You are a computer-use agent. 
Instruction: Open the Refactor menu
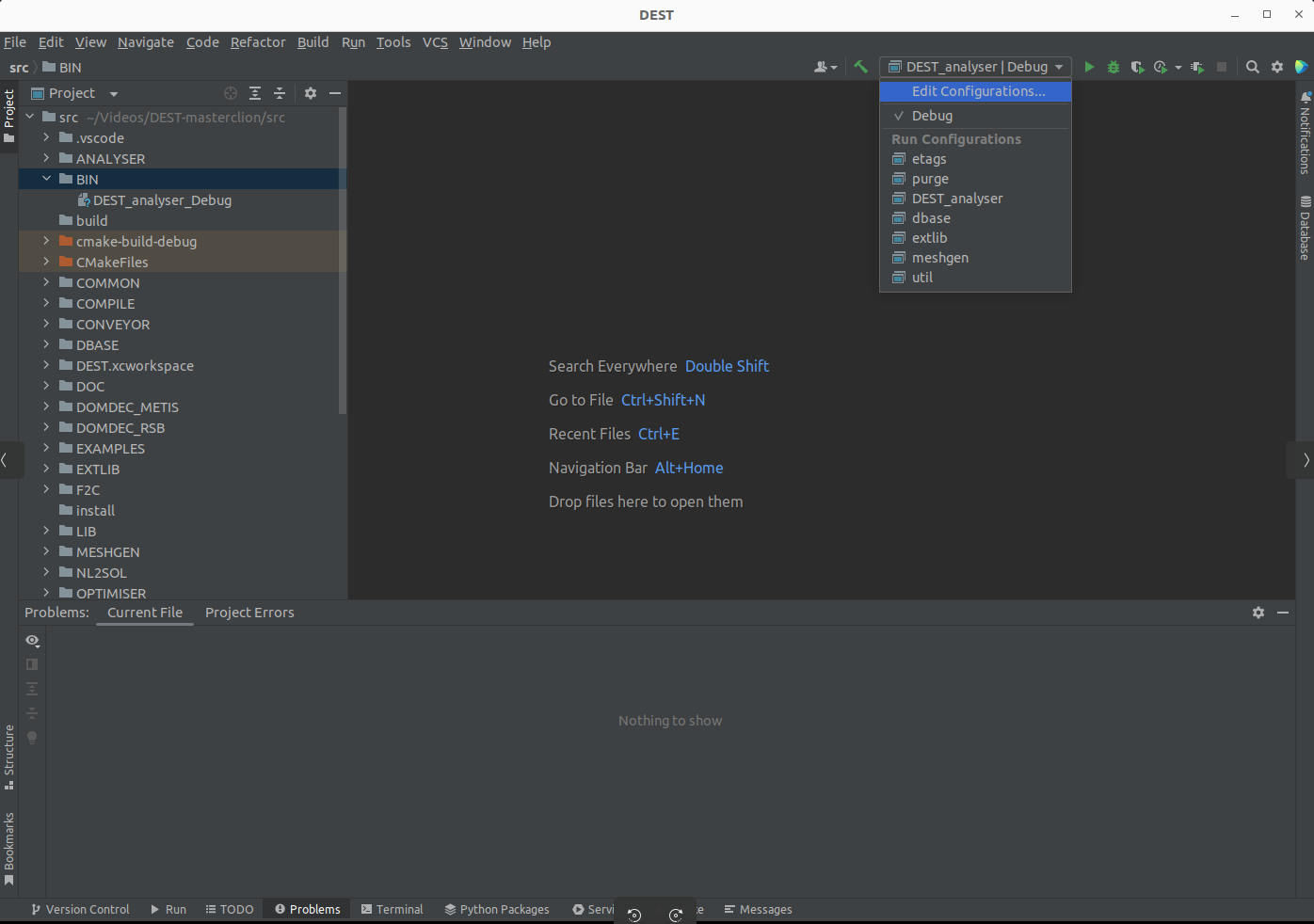pos(258,42)
